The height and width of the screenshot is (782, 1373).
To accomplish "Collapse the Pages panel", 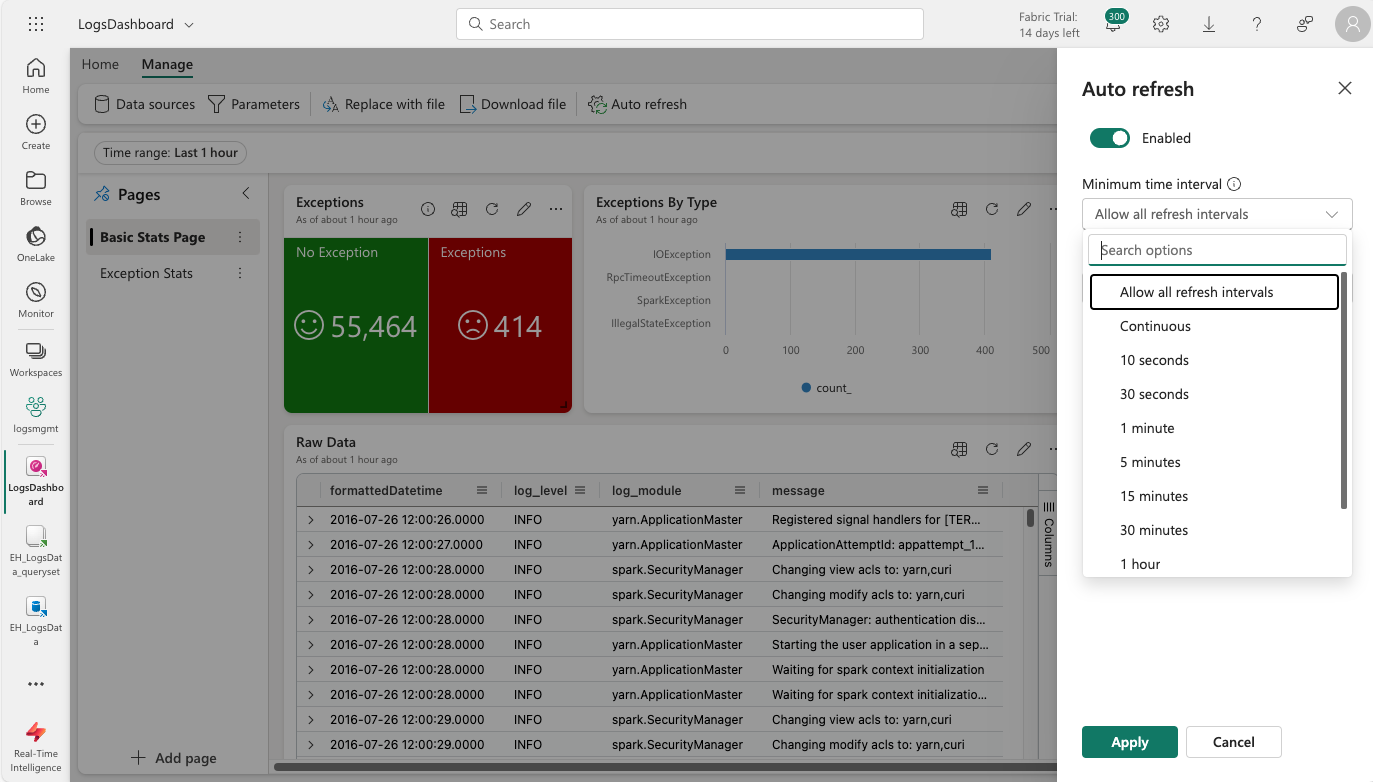I will coord(246,194).
